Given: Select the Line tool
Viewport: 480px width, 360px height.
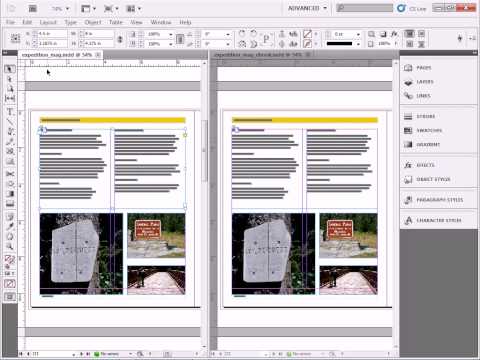Looking at the screenshot, I should pos(10,122).
